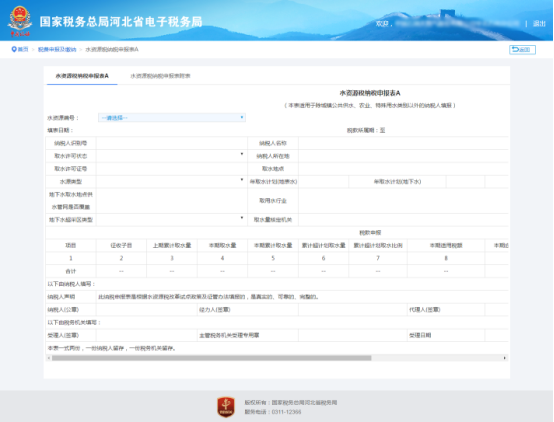Click the 累计超计划取水量 column header
The image size is (554, 422).
pos(323,245)
